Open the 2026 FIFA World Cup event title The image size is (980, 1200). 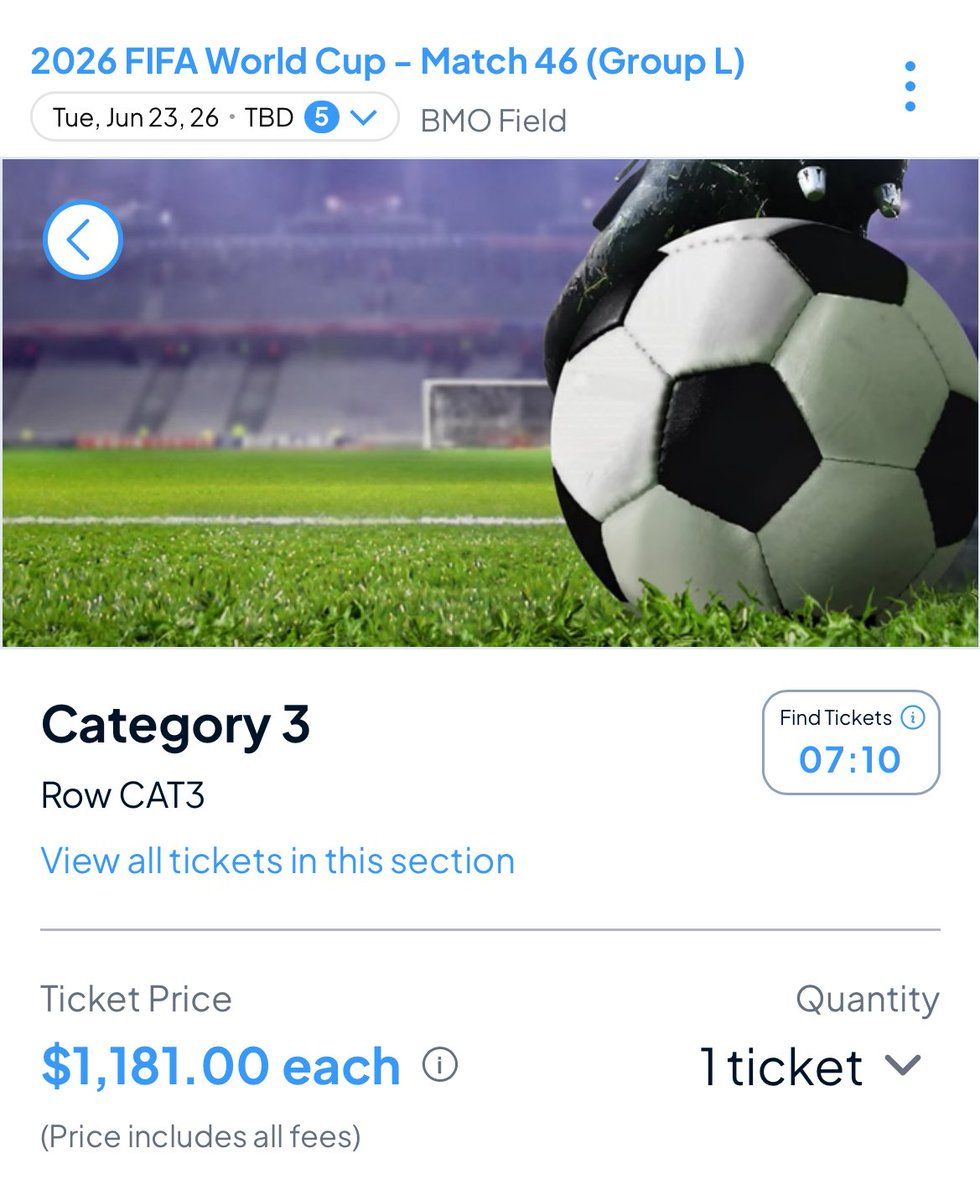[387, 62]
